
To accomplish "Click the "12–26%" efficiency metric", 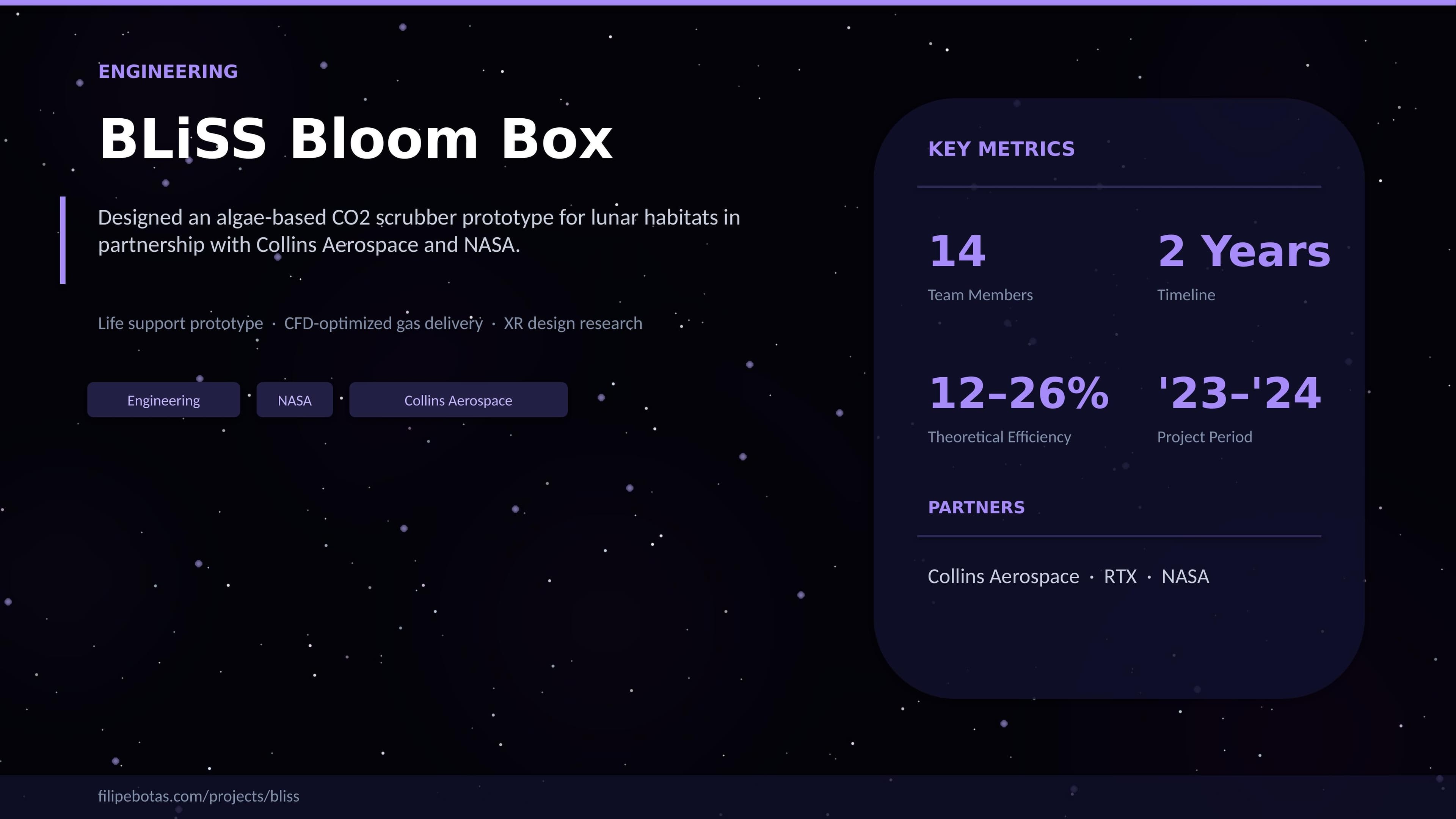I will tap(1018, 394).
